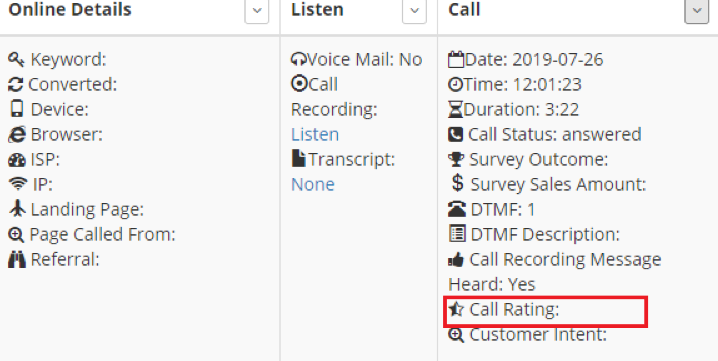This screenshot has height=361, width=718.
Task: Click the dollar Survey Sales Amount icon
Action: point(457,183)
